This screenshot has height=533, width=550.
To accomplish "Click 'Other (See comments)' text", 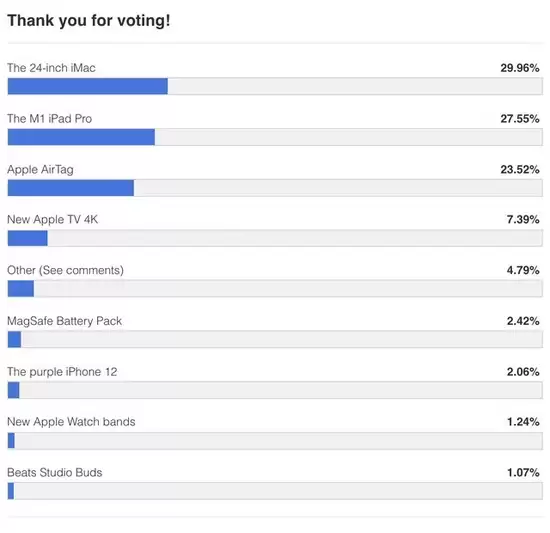I will coord(66,270).
